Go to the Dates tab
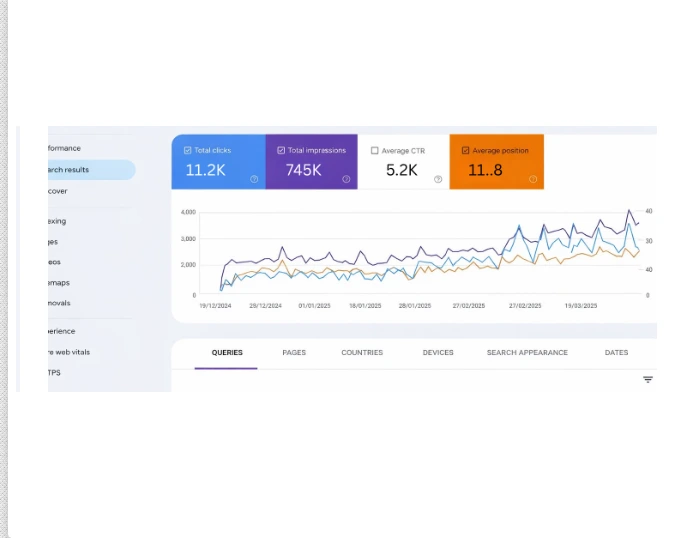This screenshot has height=538, width=681. point(616,353)
